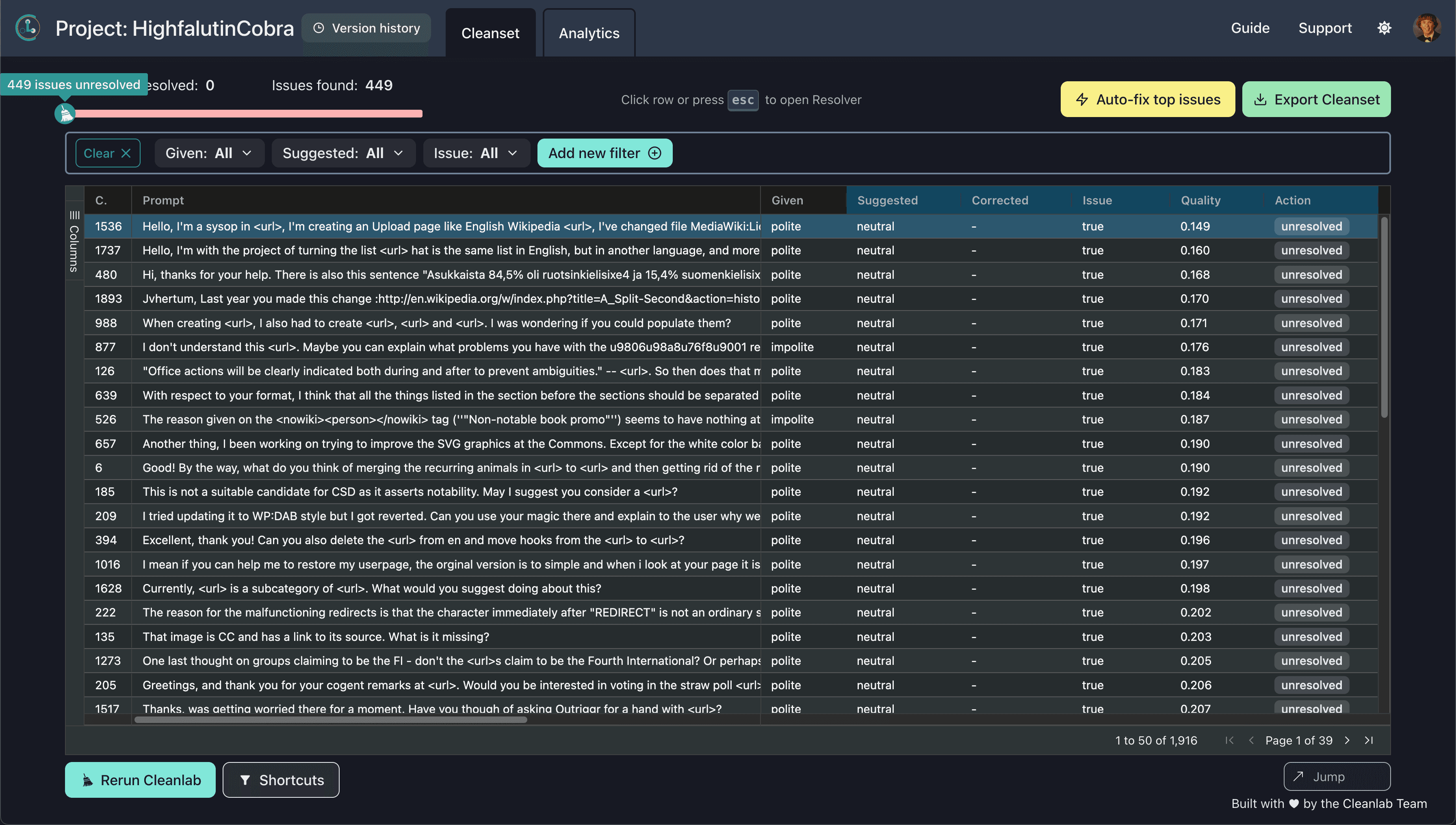The width and height of the screenshot is (1456, 825).
Task: Toggle the light/dark theme sun icon
Action: click(x=1384, y=28)
